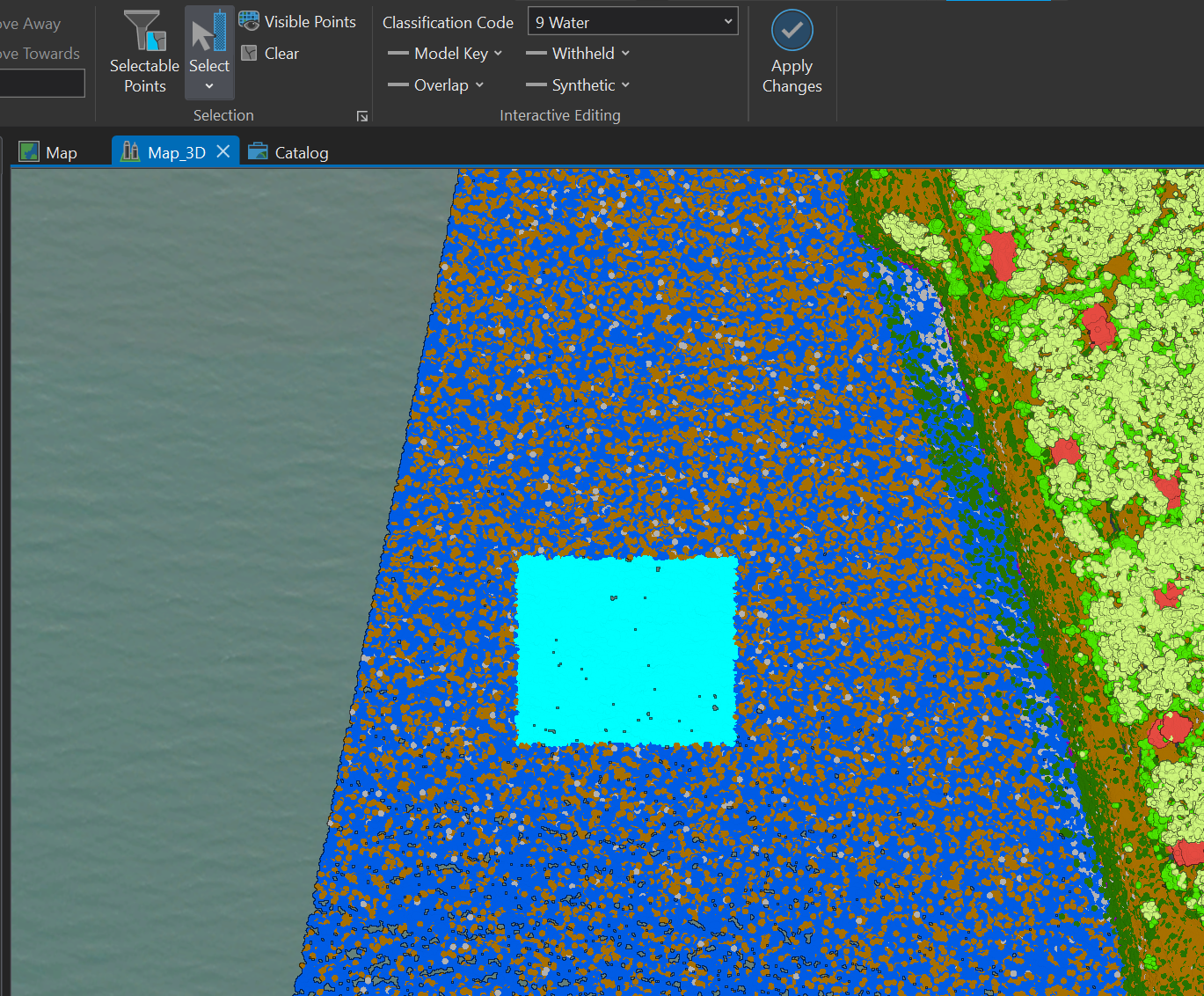Close the Map_3D view

[223, 150]
